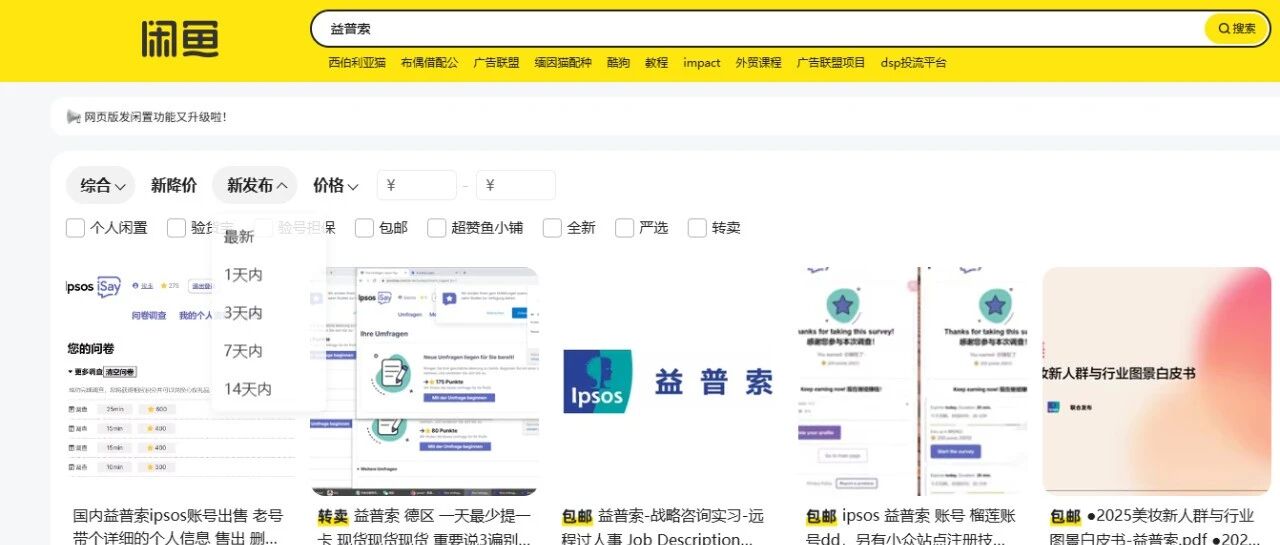Screen dimensions: 1280x545
Task: Open the Ipsos 益普索 logo thumbnail
Action: point(668,381)
